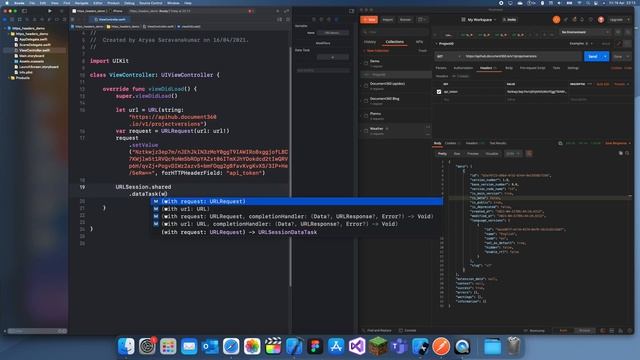Choose 'with request, completionHandler' autocomplete suggestion

pyautogui.click(x=297, y=216)
